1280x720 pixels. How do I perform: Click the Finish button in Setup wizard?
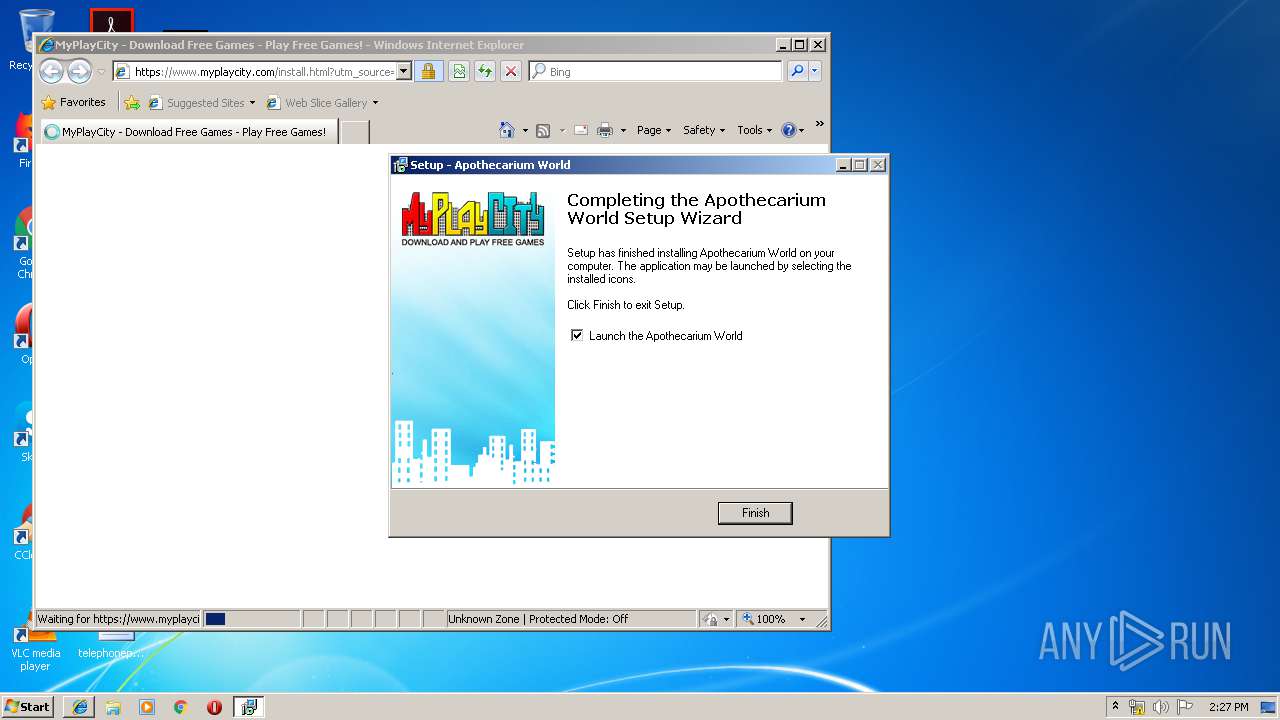pos(755,513)
